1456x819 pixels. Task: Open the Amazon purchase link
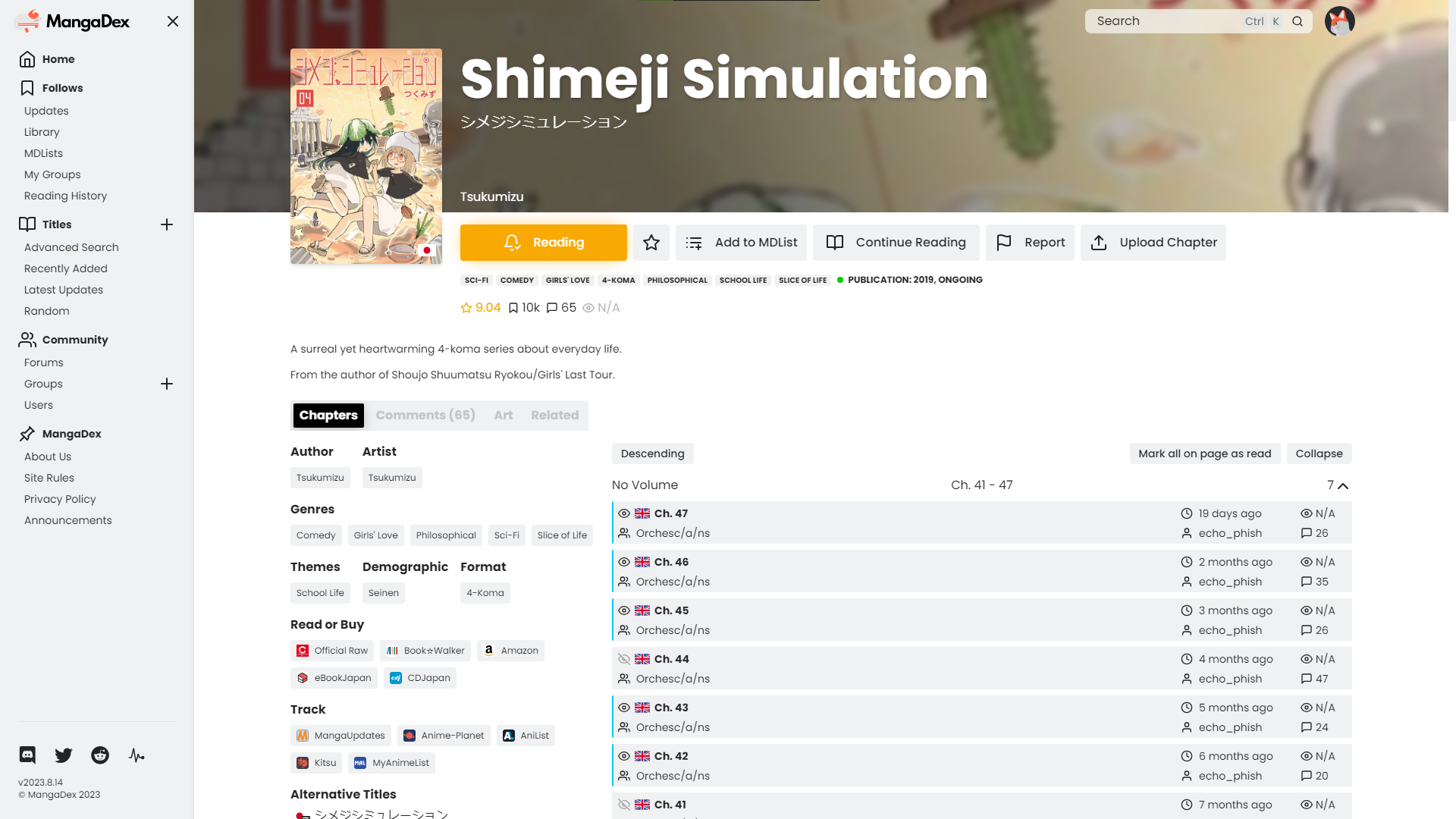[510, 650]
